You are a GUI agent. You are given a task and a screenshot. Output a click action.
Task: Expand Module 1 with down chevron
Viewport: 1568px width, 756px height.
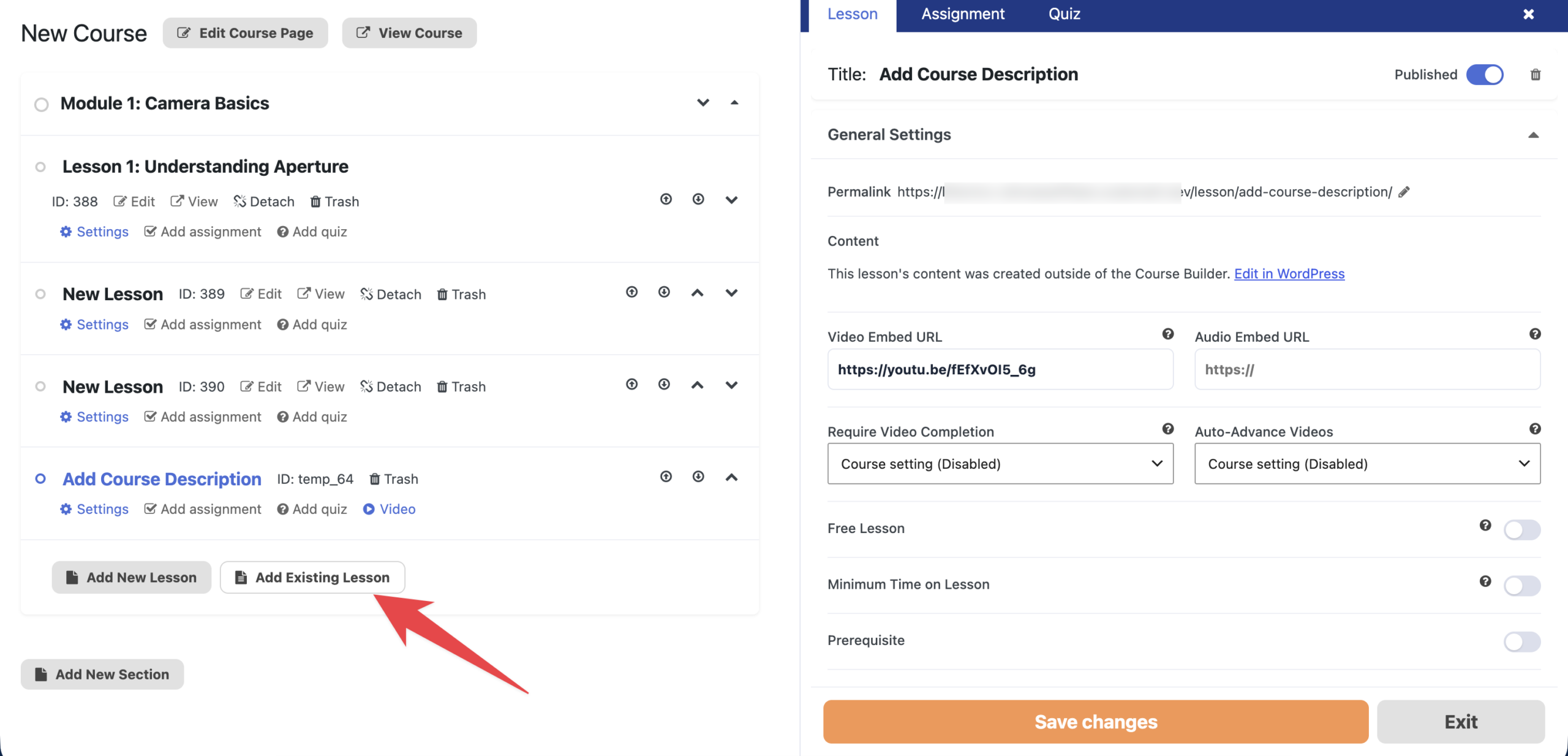[703, 102]
